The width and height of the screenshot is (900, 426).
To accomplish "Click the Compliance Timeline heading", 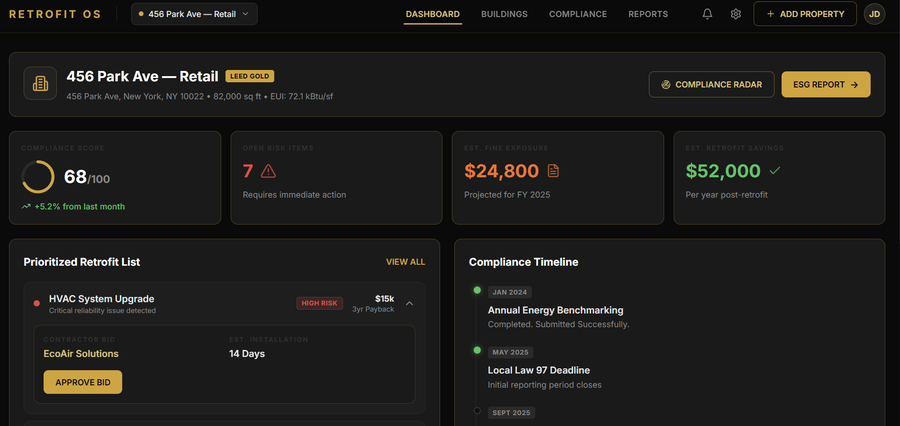I will (523, 262).
